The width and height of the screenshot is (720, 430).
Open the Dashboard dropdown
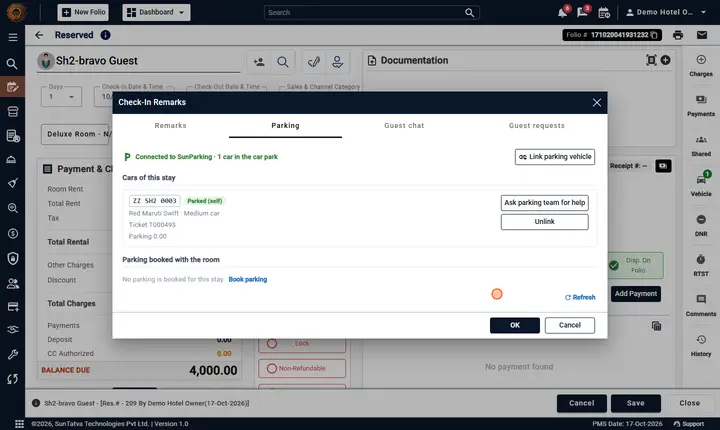click(156, 12)
